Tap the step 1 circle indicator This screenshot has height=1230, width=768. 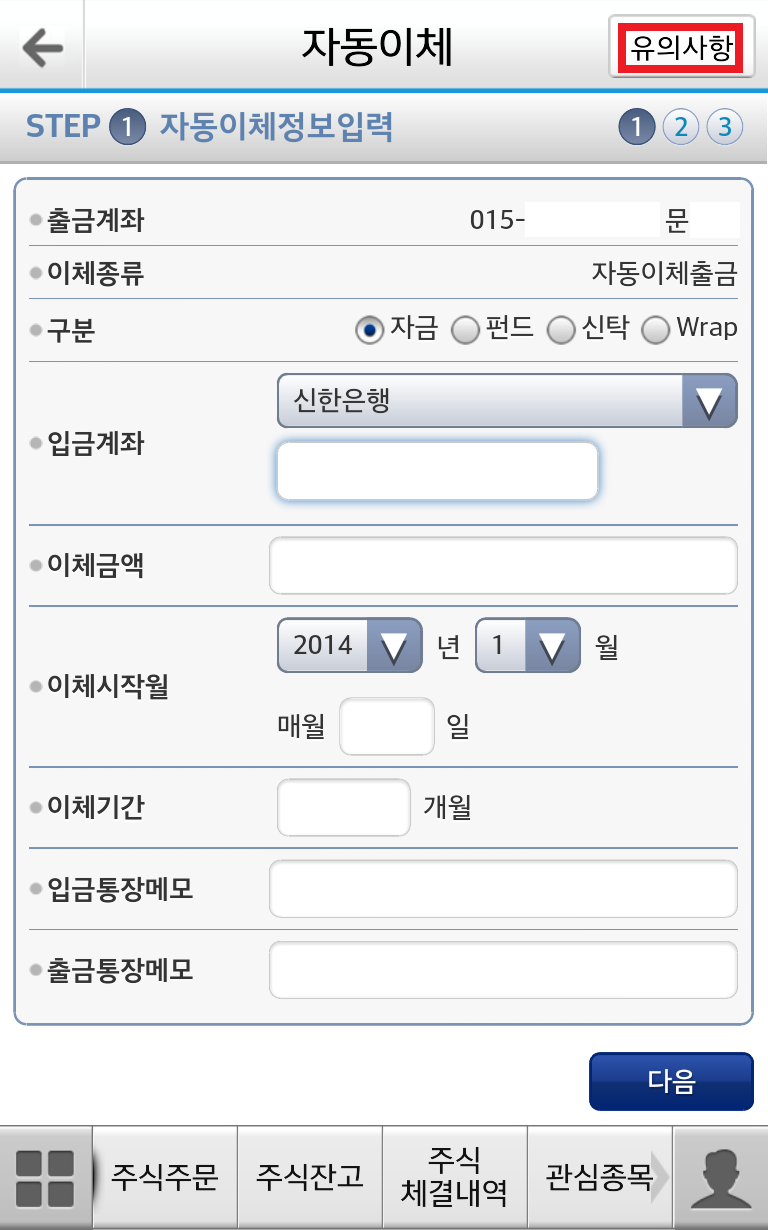[637, 128]
